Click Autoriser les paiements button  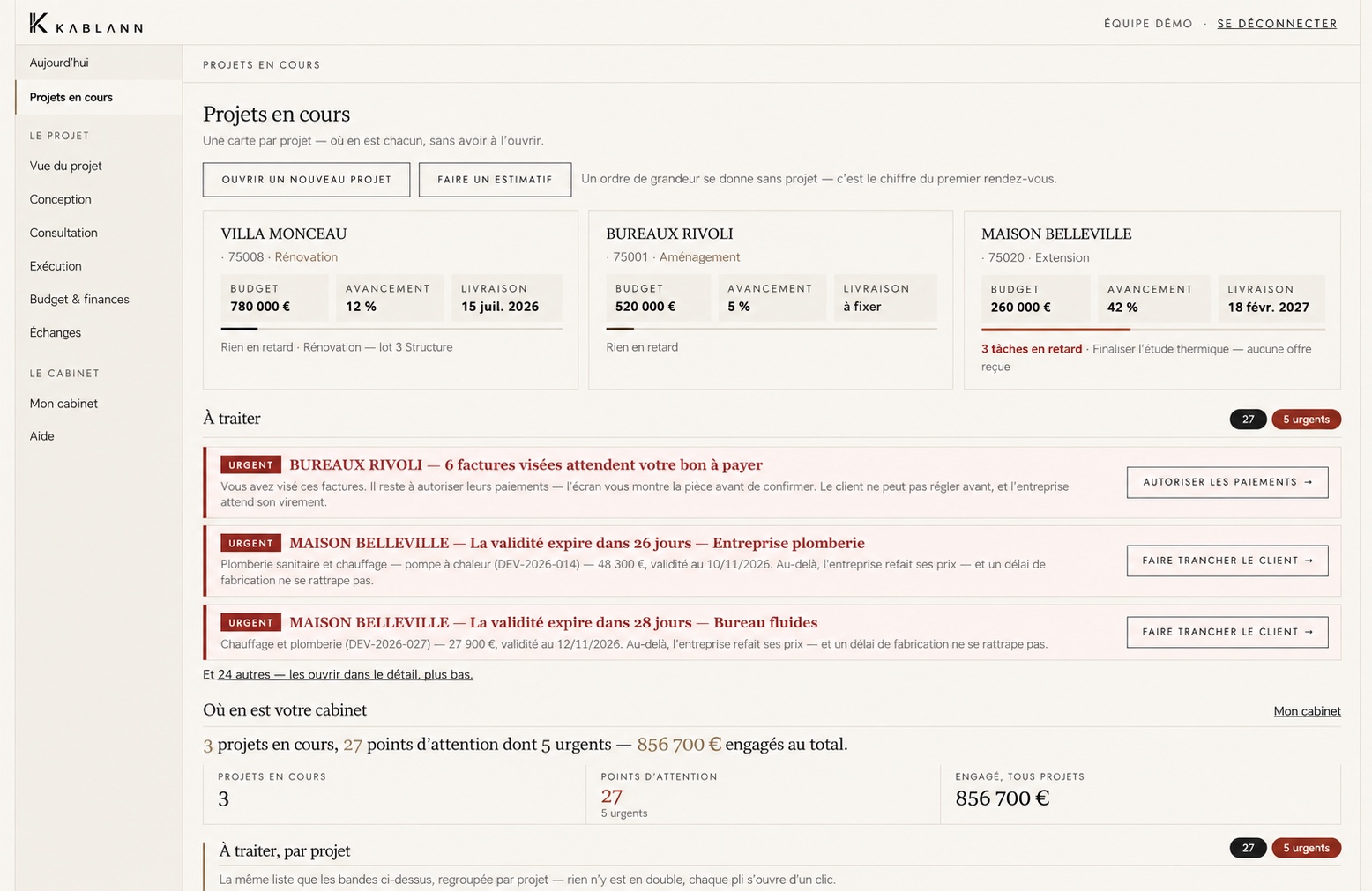[1227, 482]
